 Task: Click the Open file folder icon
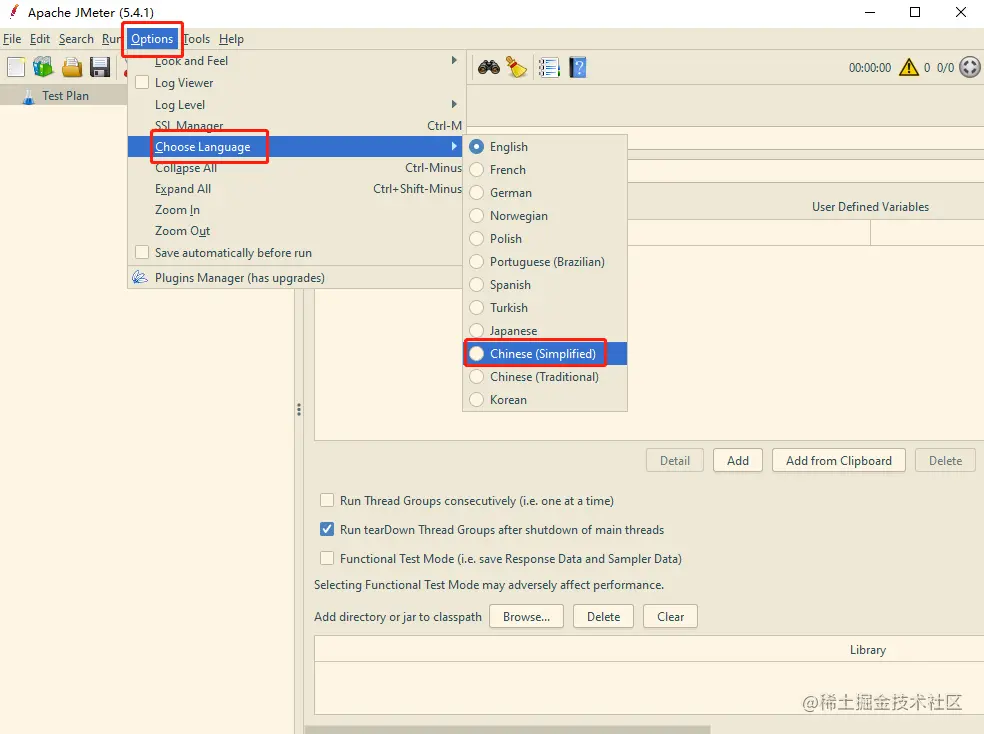pyautogui.click(x=72, y=67)
